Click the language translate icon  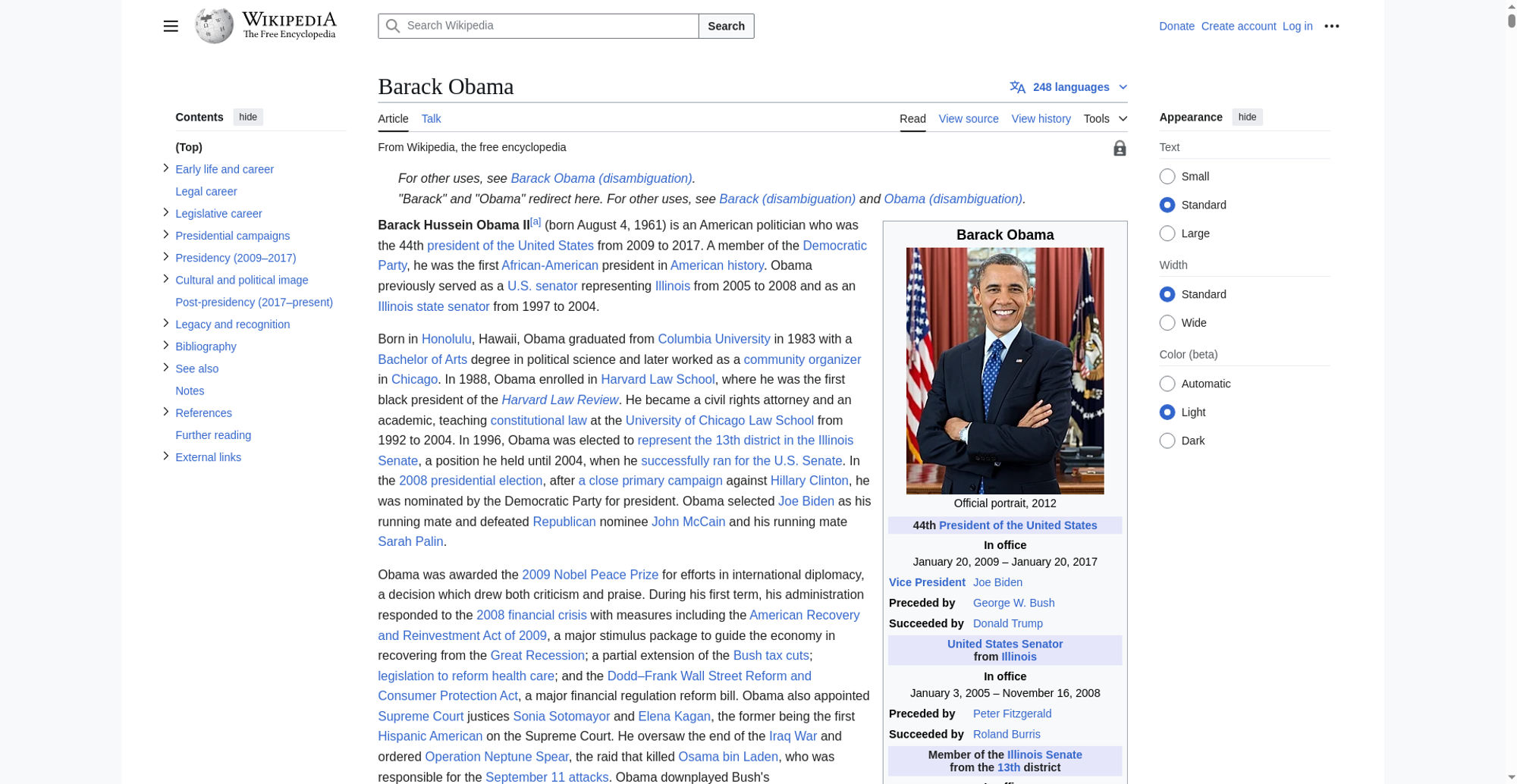[x=1018, y=87]
